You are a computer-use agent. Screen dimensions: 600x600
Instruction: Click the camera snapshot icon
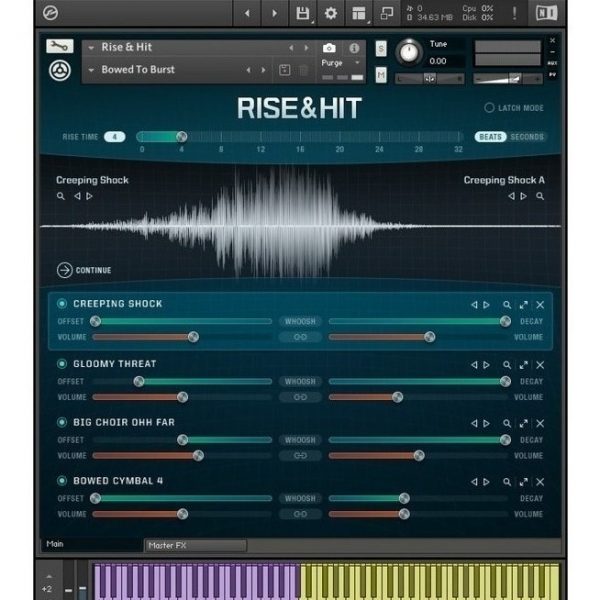click(x=329, y=48)
